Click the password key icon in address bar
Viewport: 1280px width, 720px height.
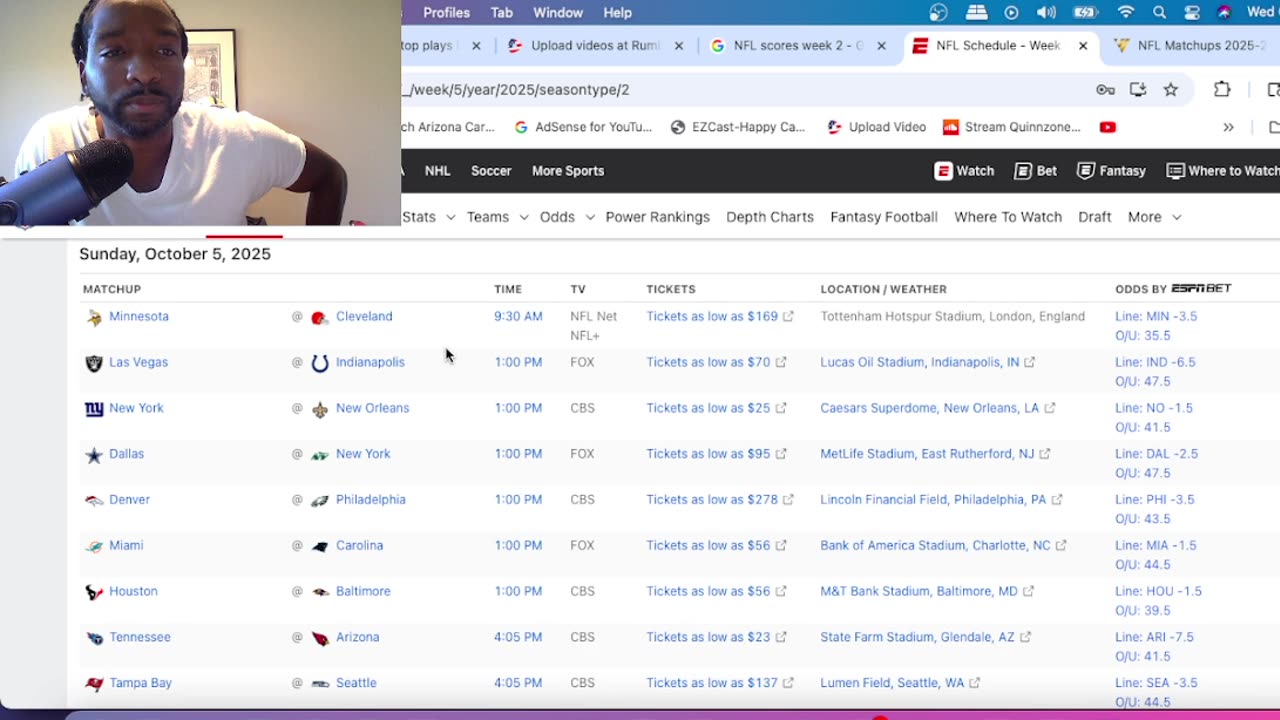pos(1105,90)
